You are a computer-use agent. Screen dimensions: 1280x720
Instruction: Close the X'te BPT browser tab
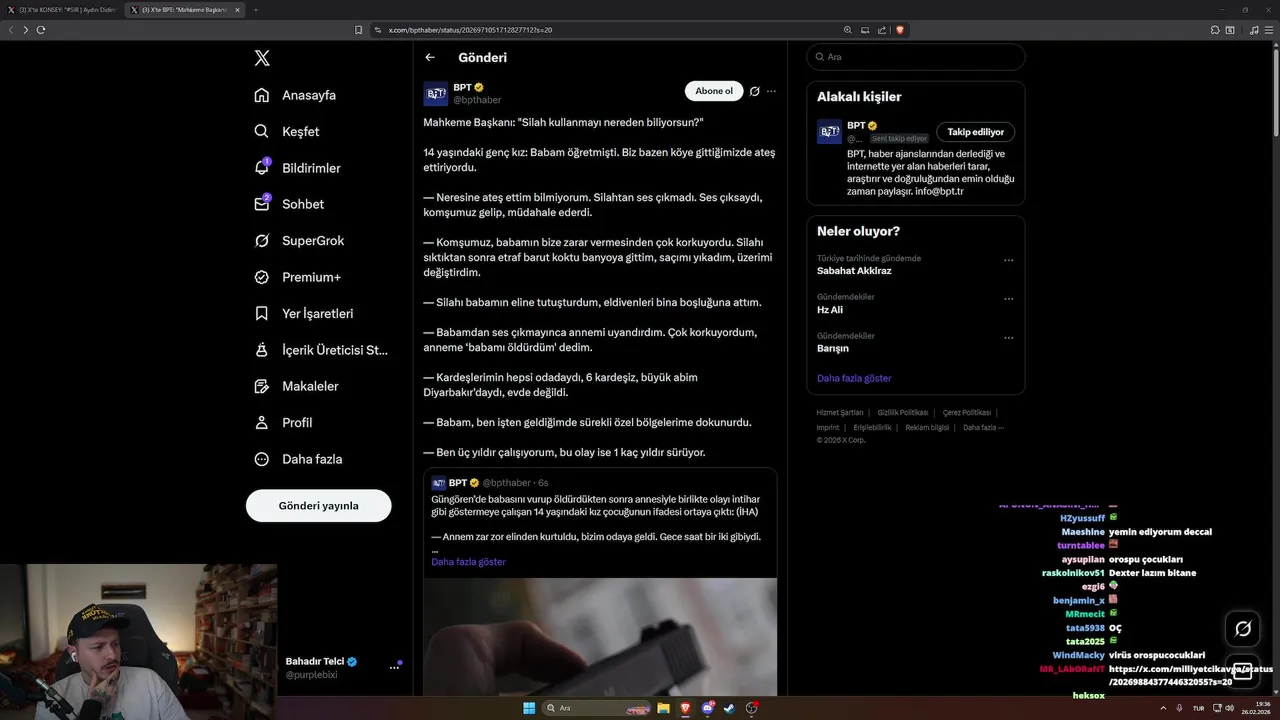[x=236, y=10]
